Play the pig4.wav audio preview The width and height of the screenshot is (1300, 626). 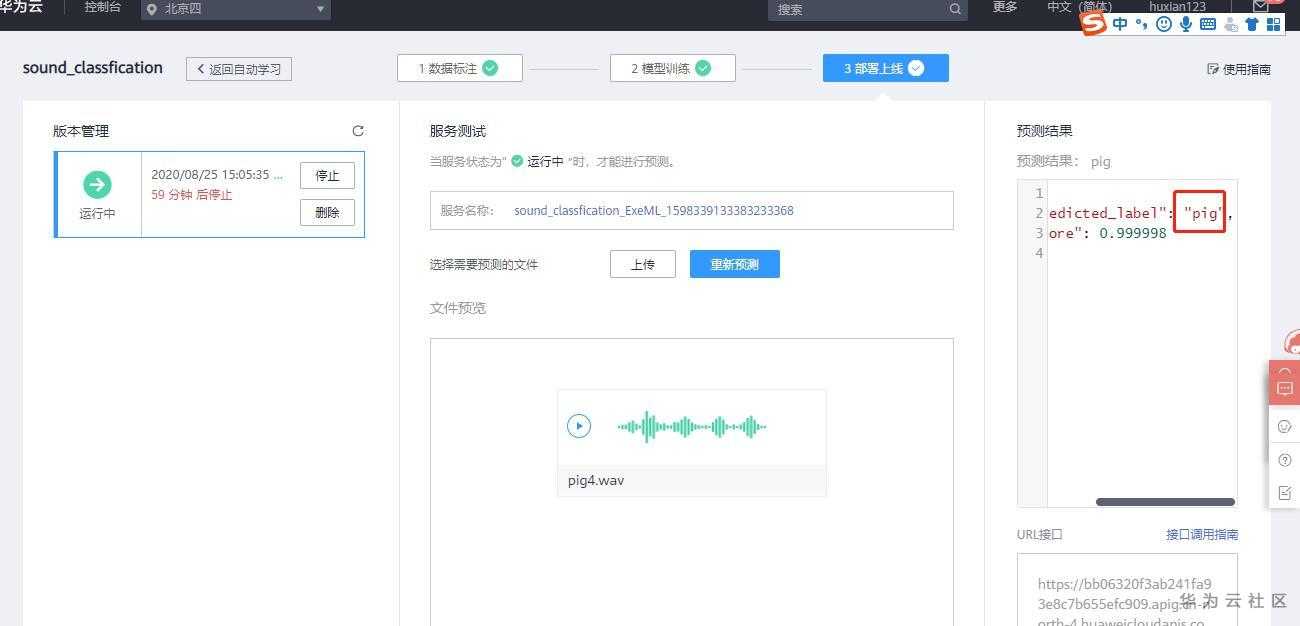point(579,426)
